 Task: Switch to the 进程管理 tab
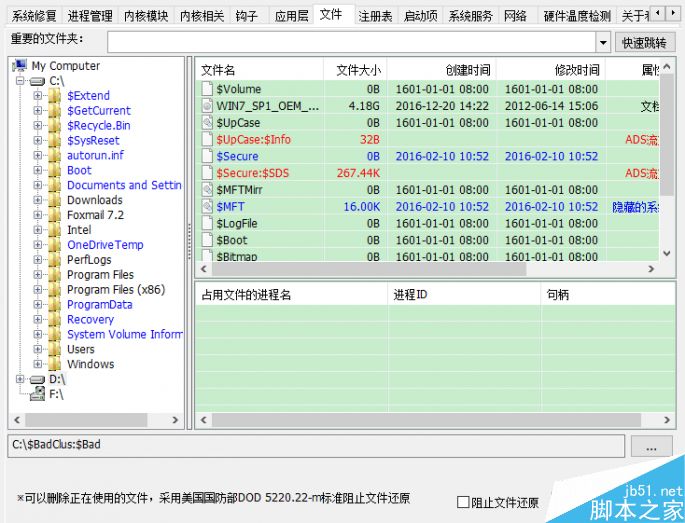point(90,16)
